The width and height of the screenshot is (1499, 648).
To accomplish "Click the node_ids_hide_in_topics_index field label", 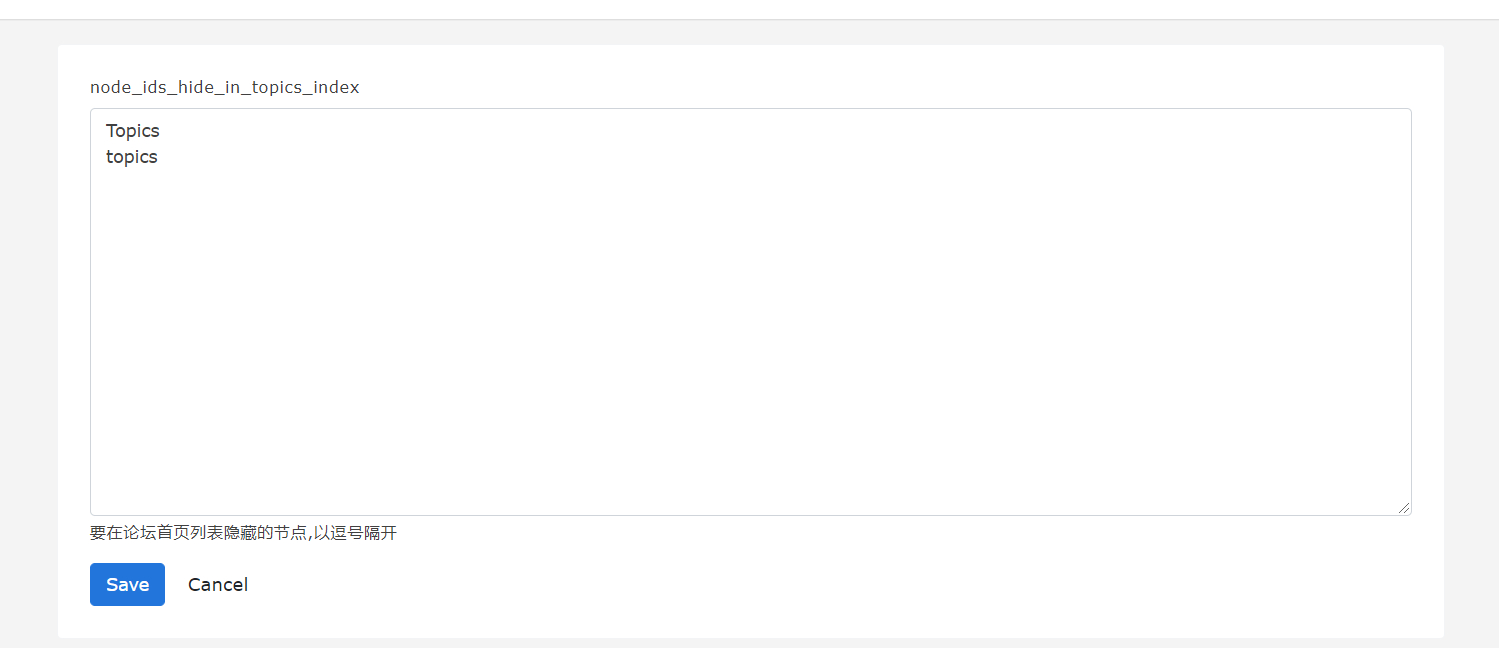I will click(x=225, y=87).
